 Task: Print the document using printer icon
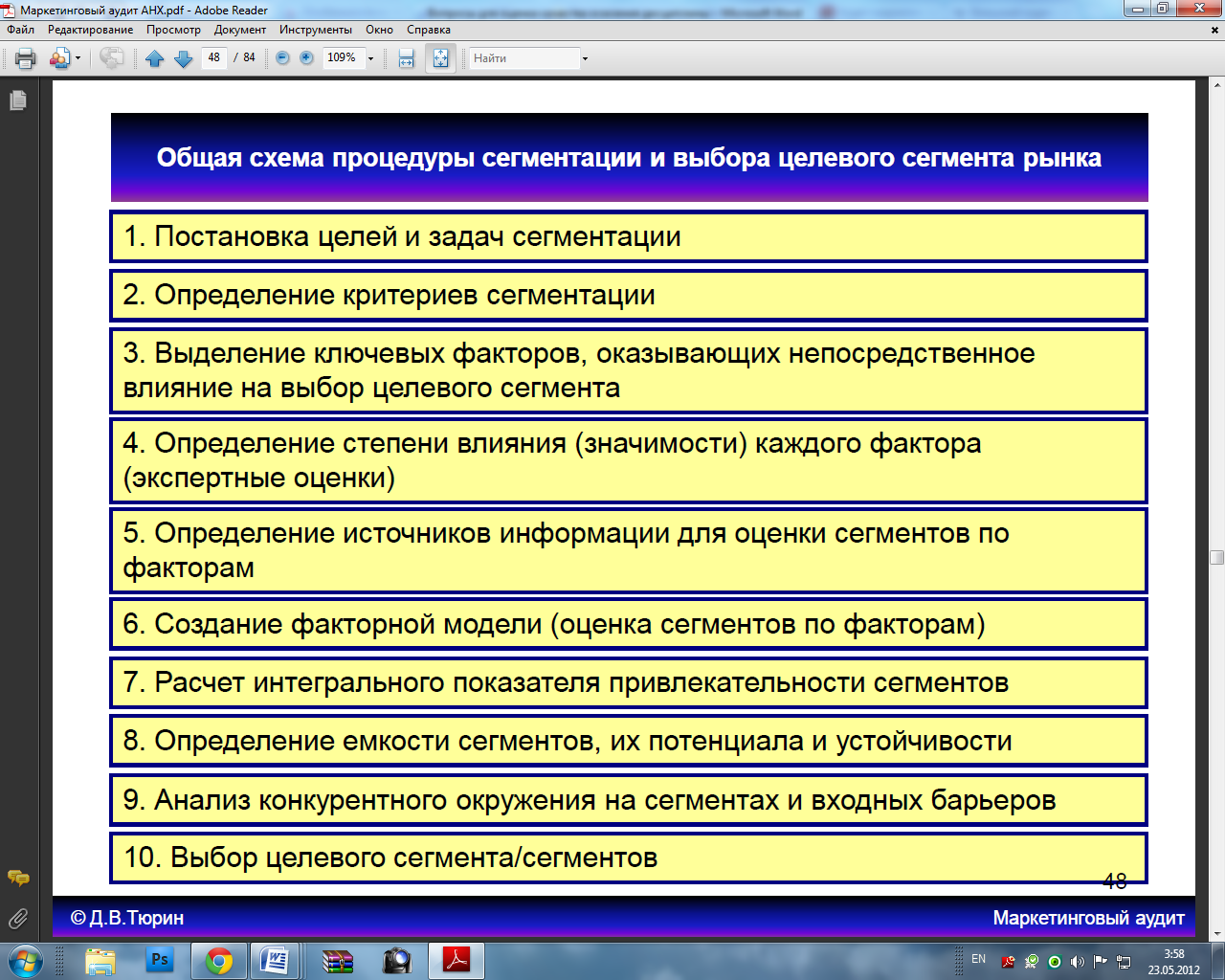[x=26, y=58]
